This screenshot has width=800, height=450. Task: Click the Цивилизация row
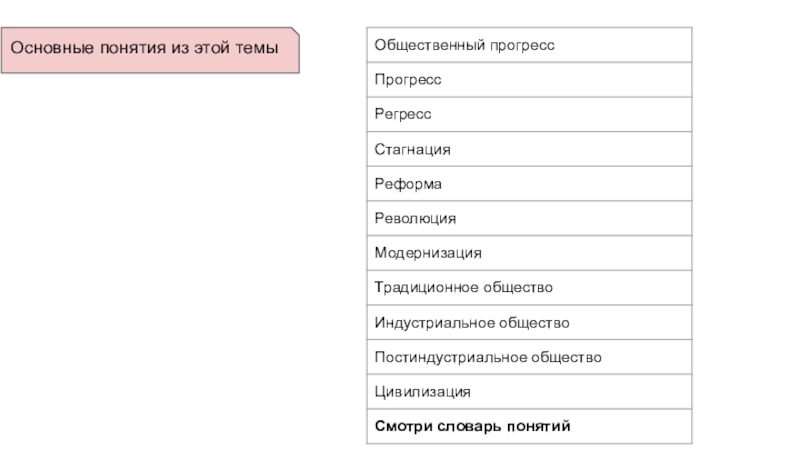529,392
